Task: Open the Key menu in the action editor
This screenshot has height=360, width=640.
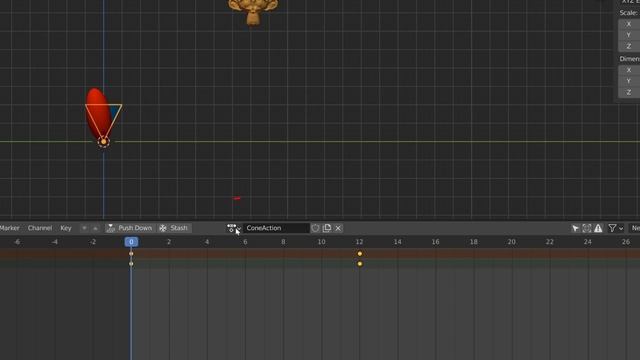Action: pos(66,228)
